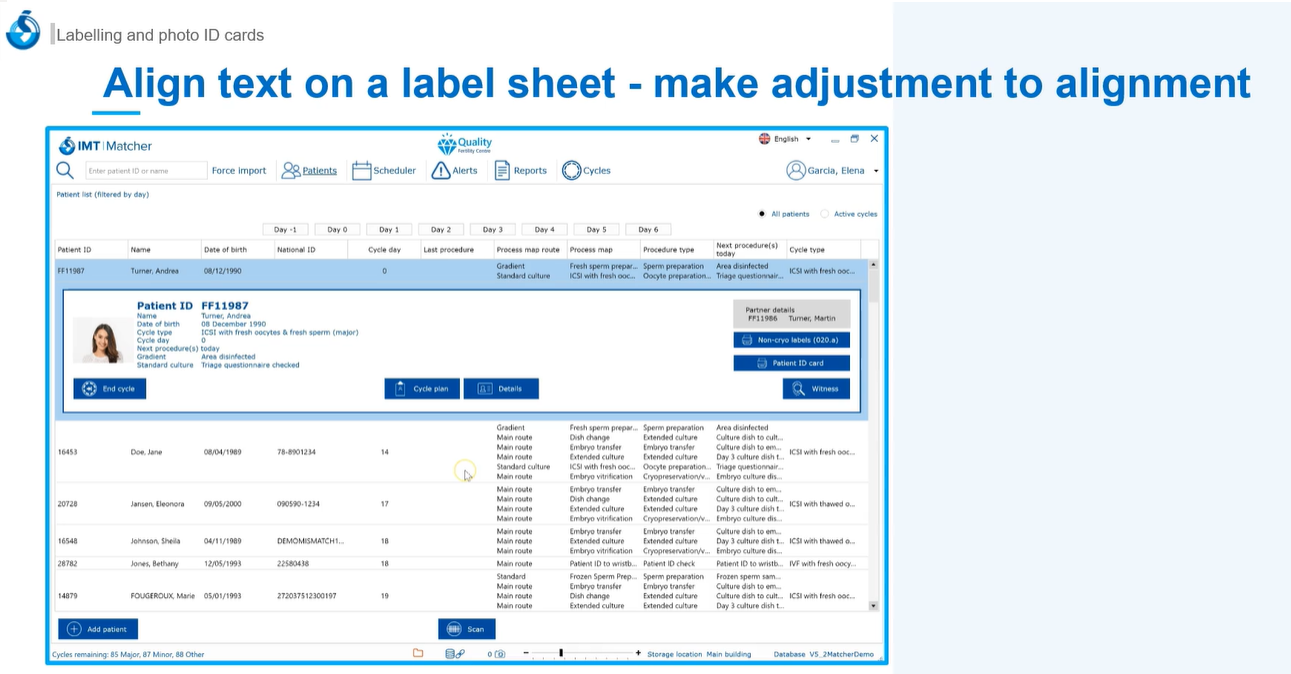Open Alerts warning triangle icon
Screen dimensions: 1291x674
click(x=441, y=171)
